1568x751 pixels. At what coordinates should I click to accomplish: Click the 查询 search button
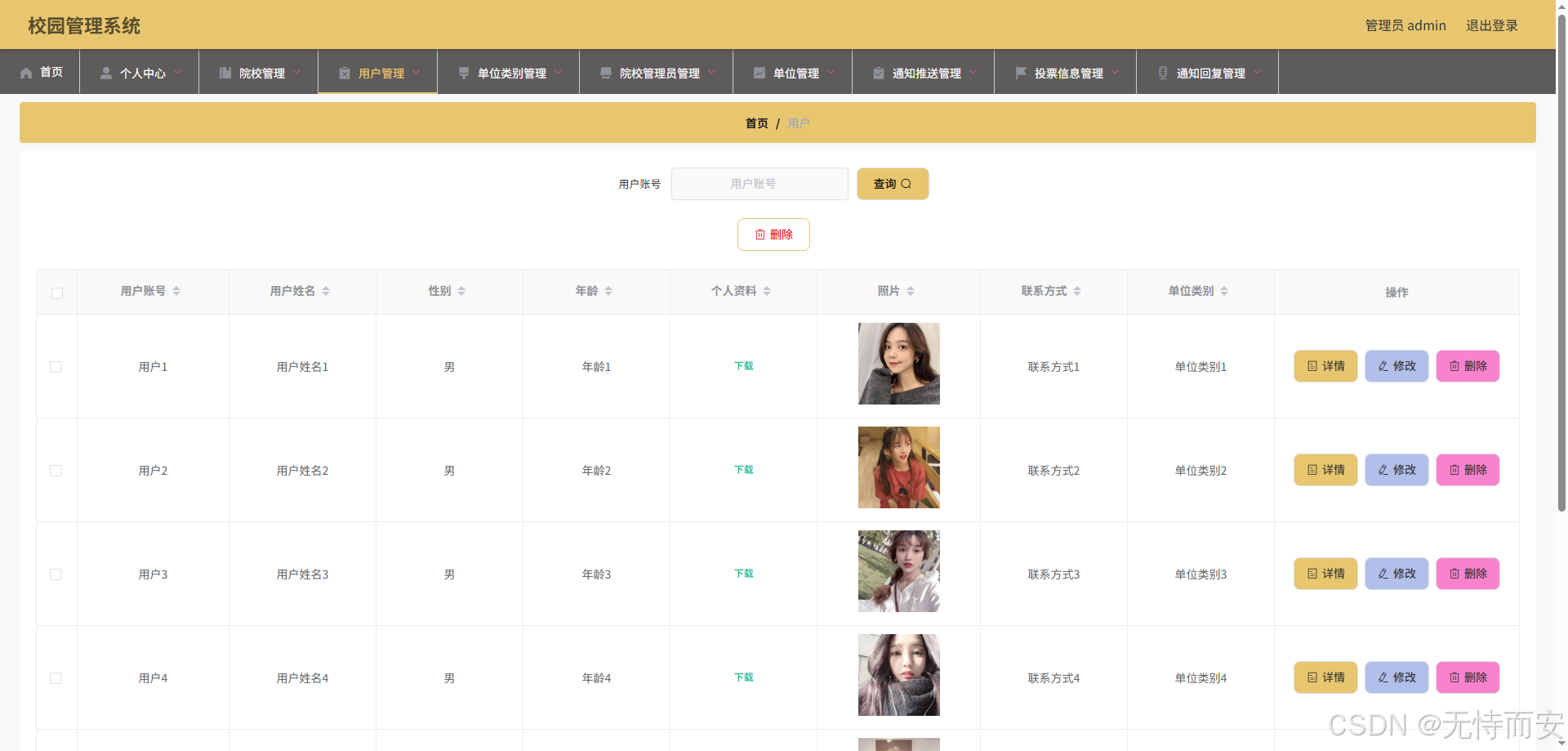pos(893,184)
